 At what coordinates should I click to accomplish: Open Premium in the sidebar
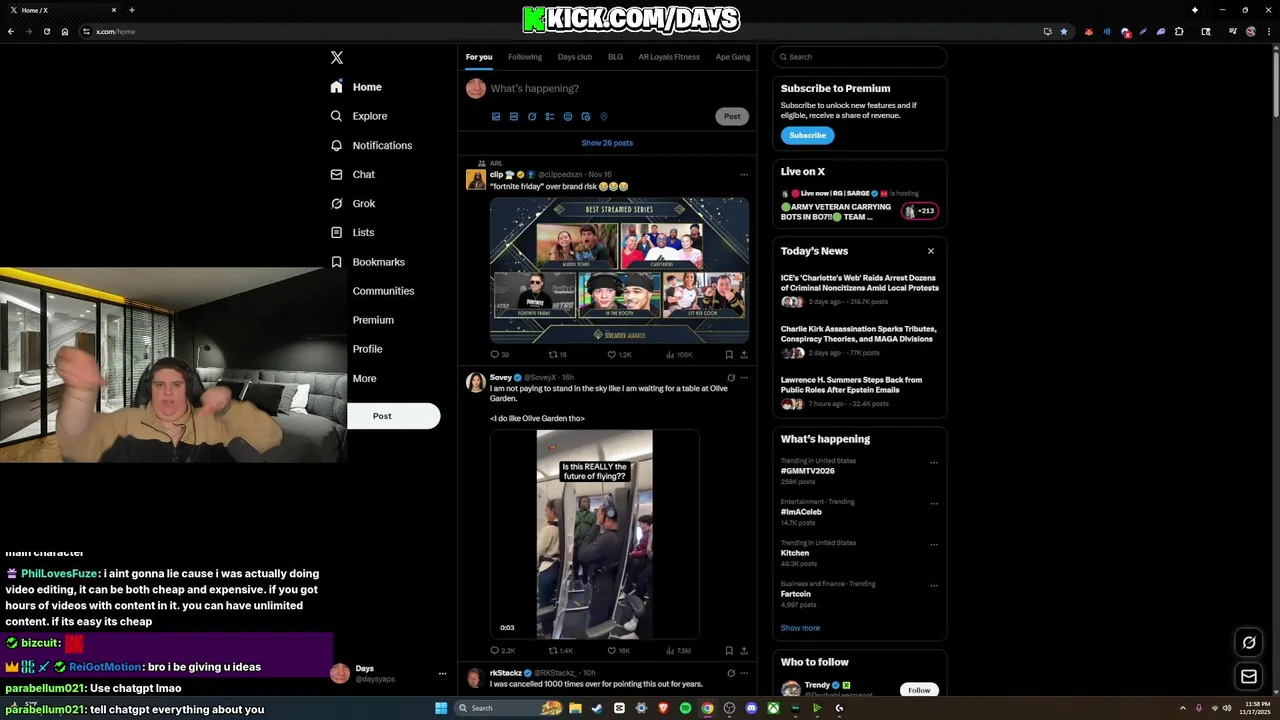click(373, 320)
